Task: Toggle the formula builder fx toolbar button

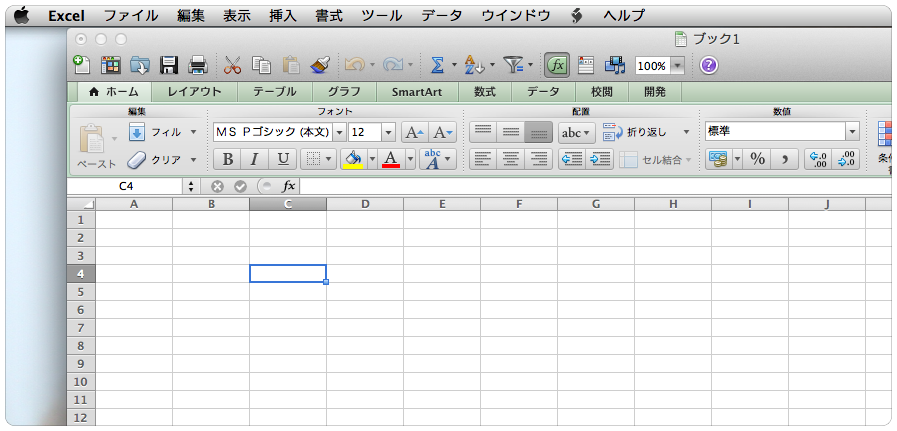Action: (x=557, y=65)
